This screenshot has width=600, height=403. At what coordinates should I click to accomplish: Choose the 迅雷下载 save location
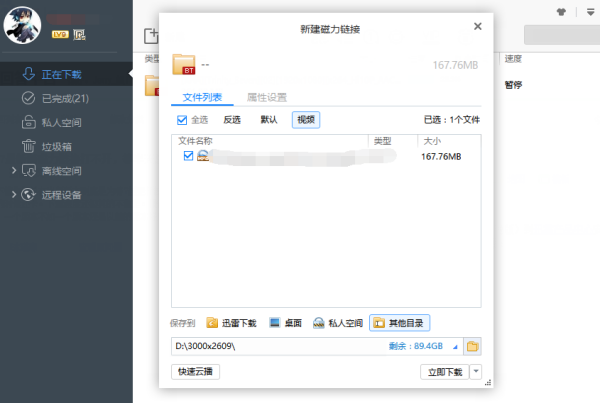pyautogui.click(x=231, y=323)
